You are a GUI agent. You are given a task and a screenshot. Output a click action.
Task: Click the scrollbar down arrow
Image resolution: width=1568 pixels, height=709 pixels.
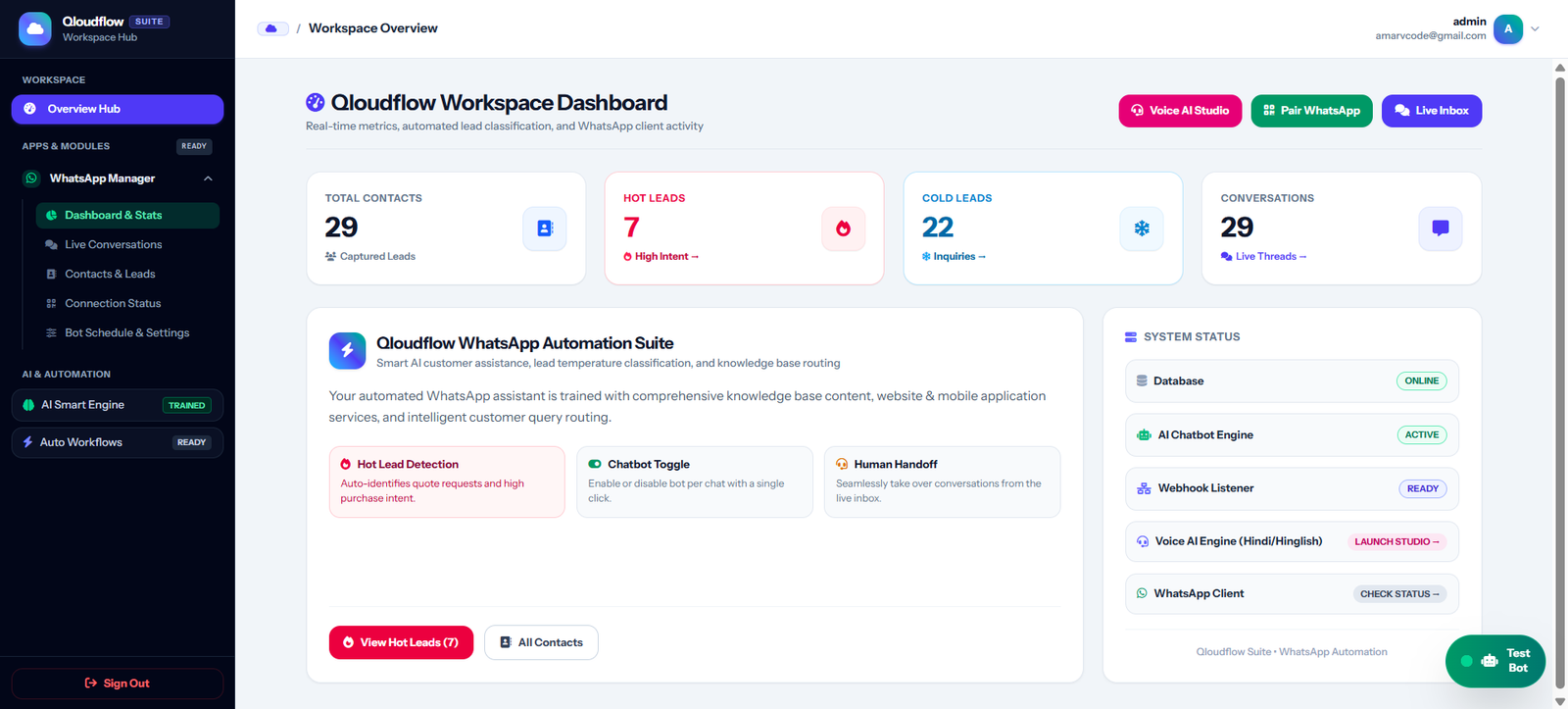[1560, 701]
